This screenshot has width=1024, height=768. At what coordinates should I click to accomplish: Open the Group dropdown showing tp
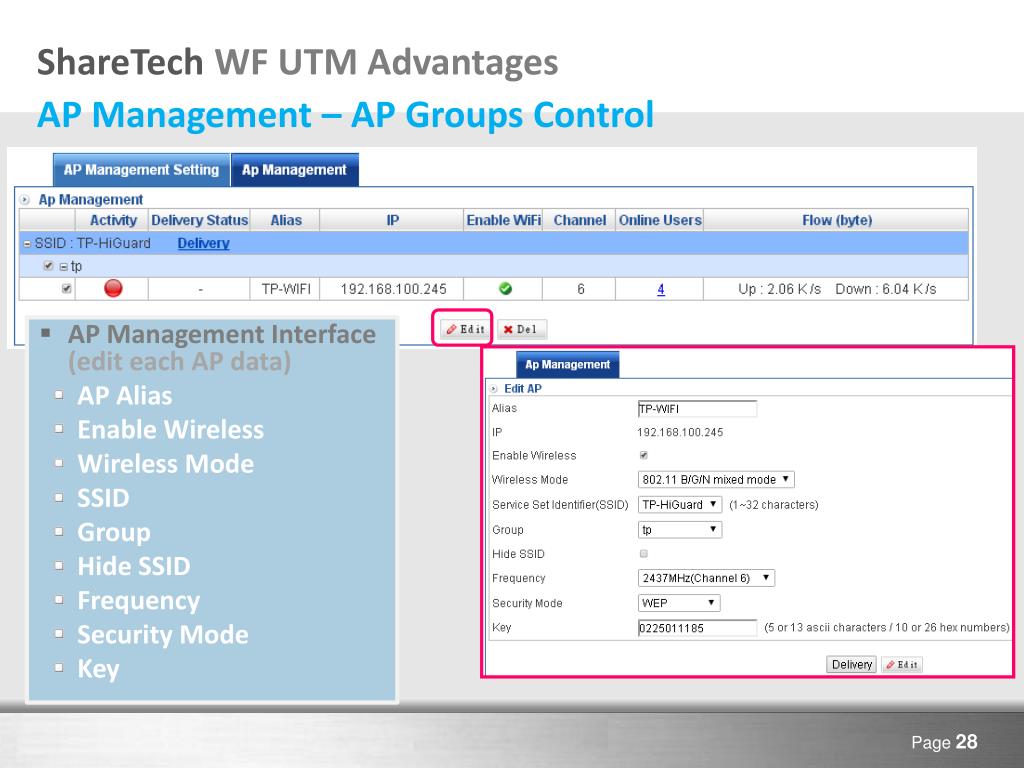point(679,529)
